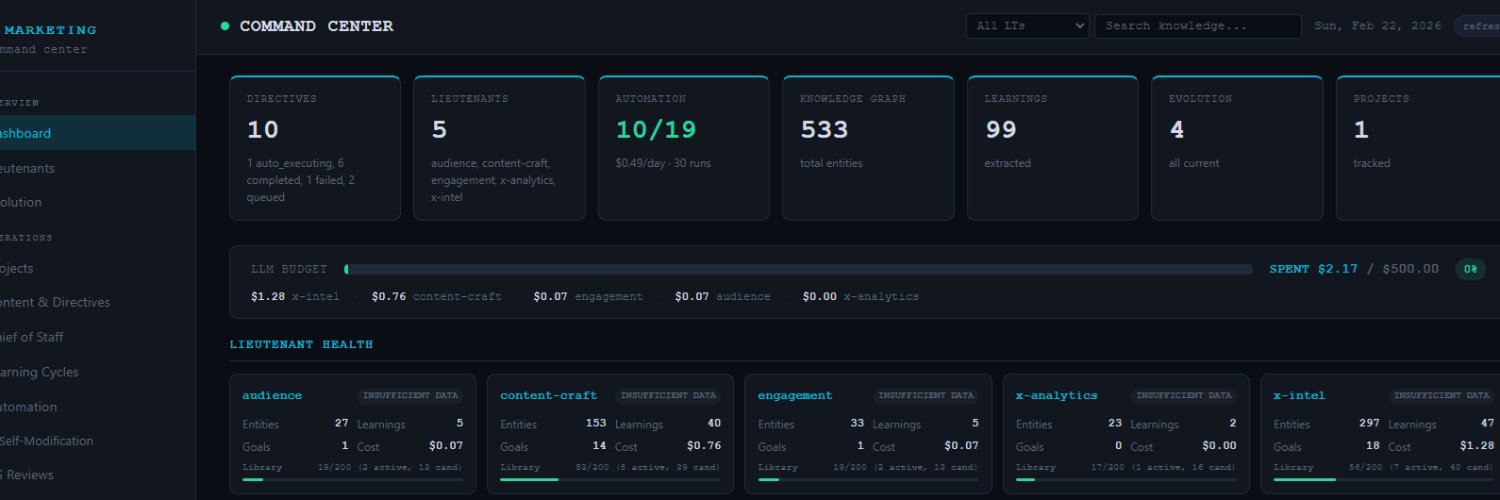The height and width of the screenshot is (500, 1500).
Task: Click the x-analytics Library progress bar
Action: [x=1126, y=480]
